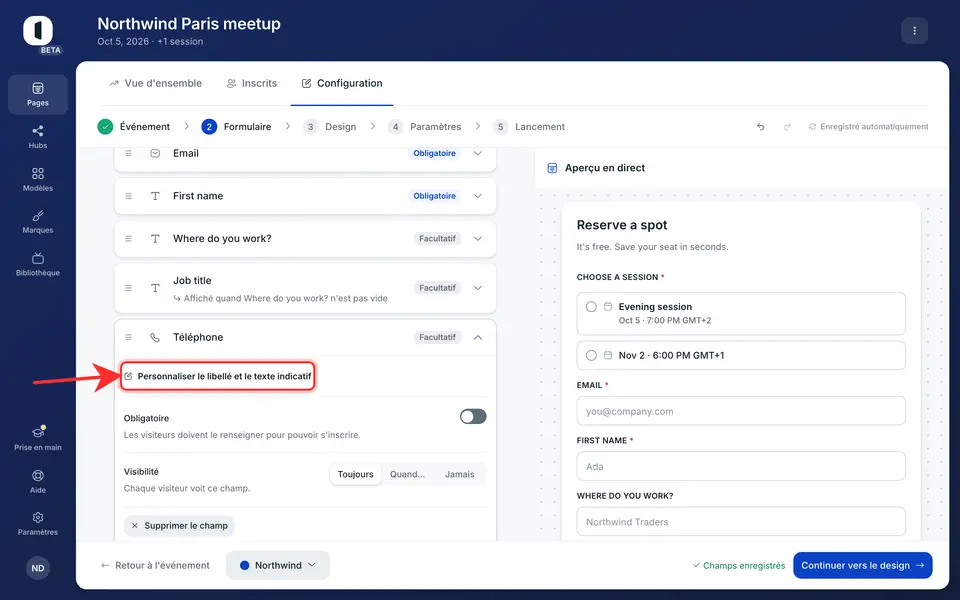Expand the First name field chevron

pos(478,196)
